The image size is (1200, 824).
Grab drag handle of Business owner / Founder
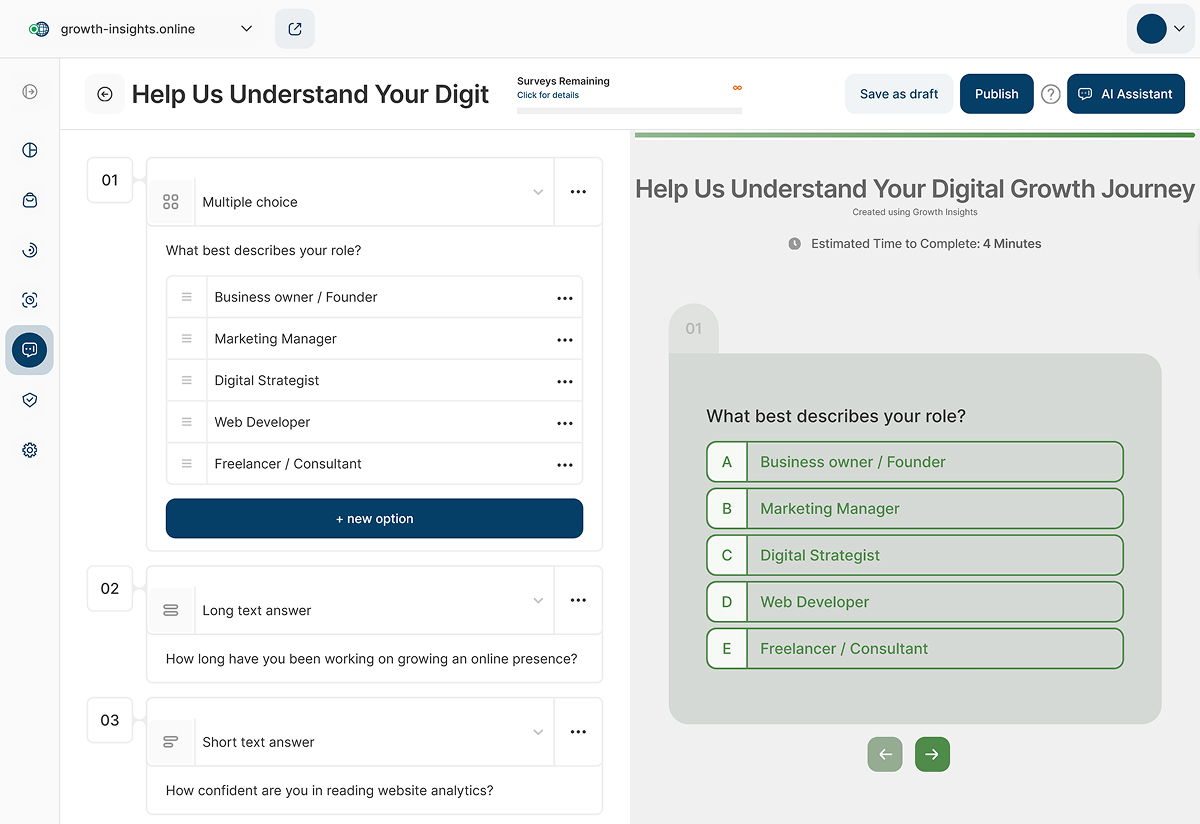pyautogui.click(x=187, y=297)
